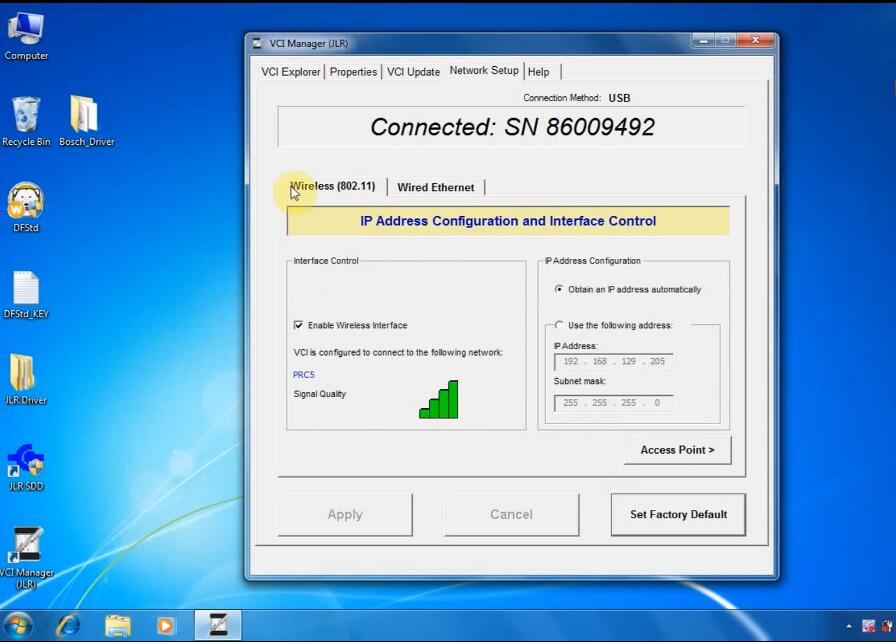Click the IP Address Configuration and Interface Control banner

[508, 221]
